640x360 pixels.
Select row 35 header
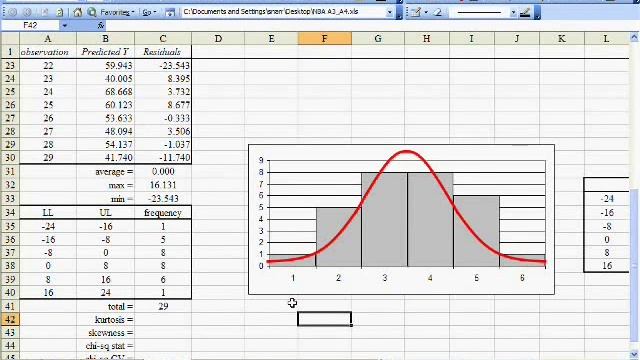point(10,226)
